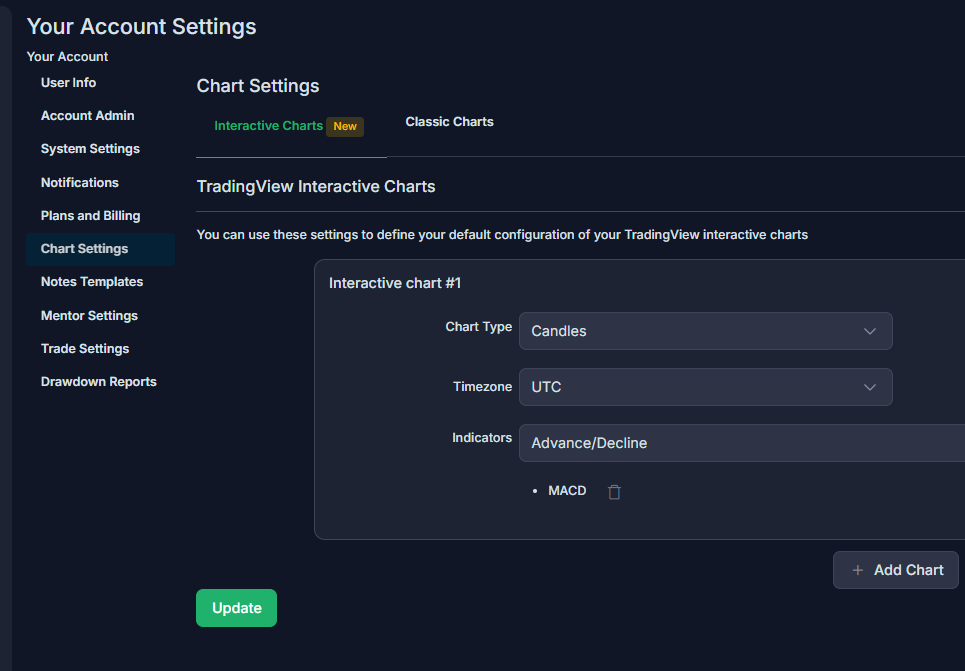Click the New badge on Interactive Charts
The height and width of the screenshot is (671, 965).
click(345, 126)
